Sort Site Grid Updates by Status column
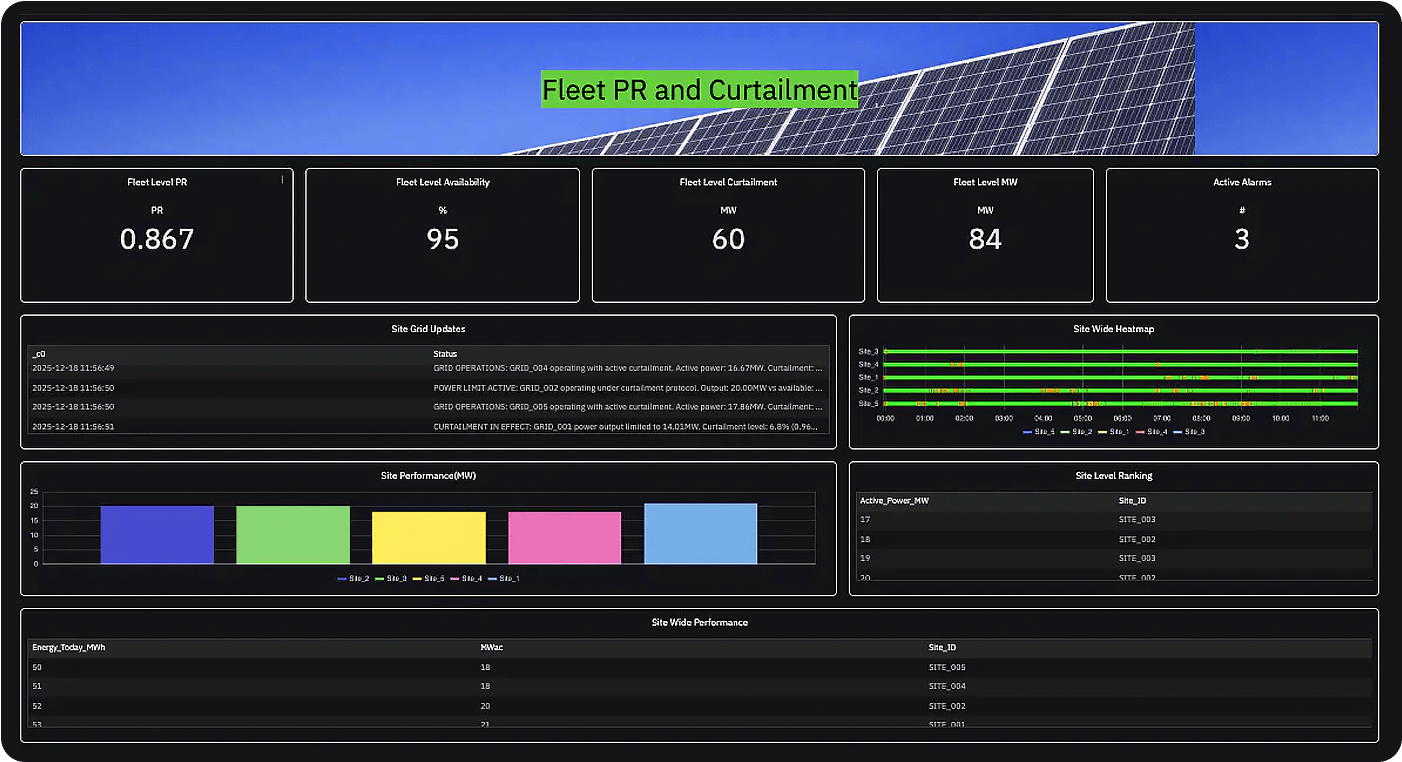 445,354
